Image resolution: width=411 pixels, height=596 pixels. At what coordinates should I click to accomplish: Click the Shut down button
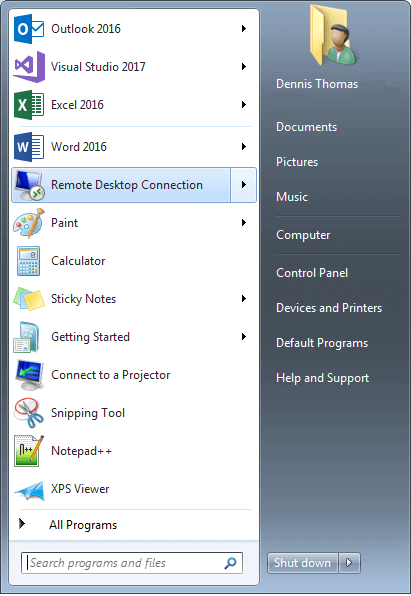click(303, 563)
